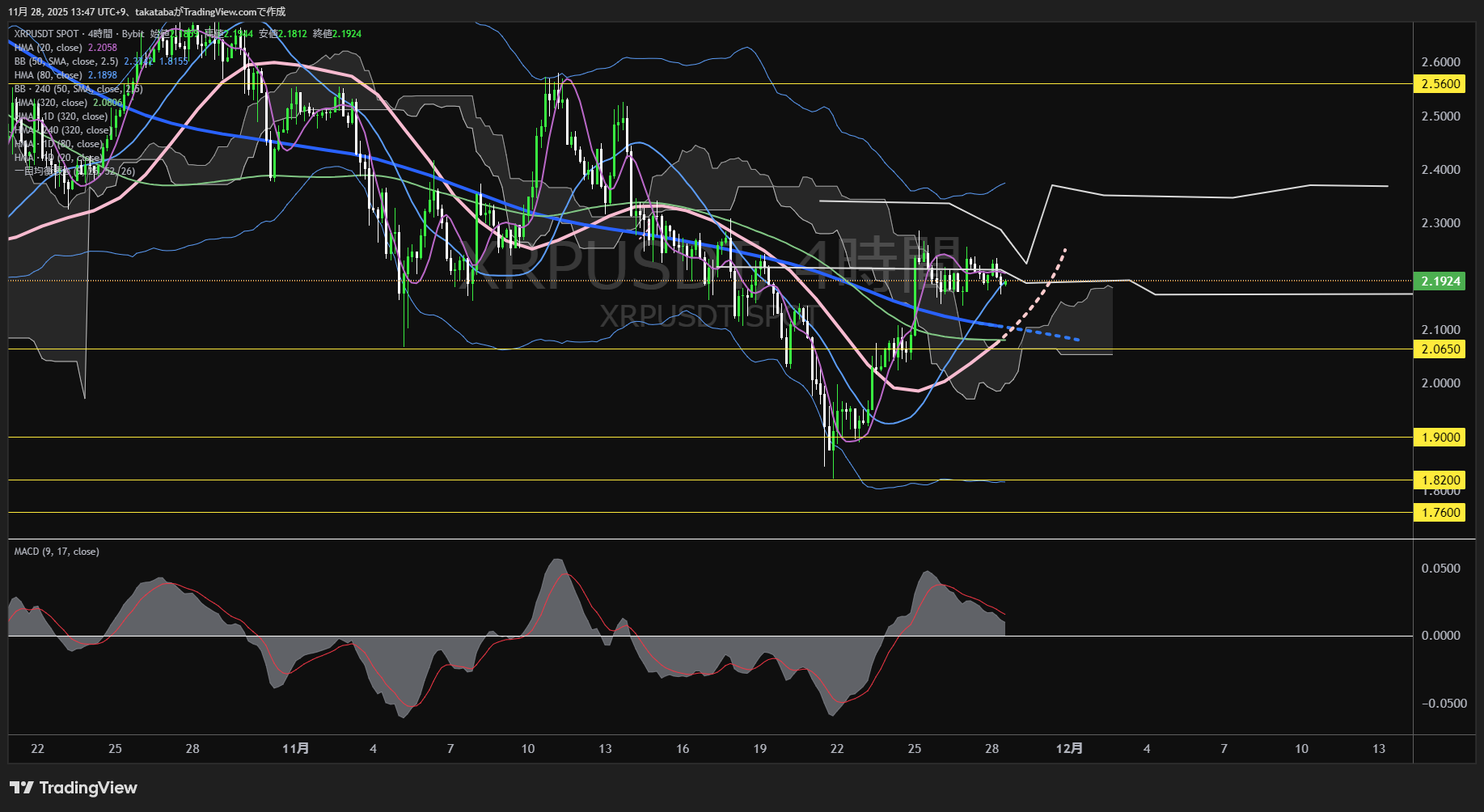Click the 1.7600 yellow price label
Image resolution: width=1484 pixels, height=812 pixels.
(1440, 513)
